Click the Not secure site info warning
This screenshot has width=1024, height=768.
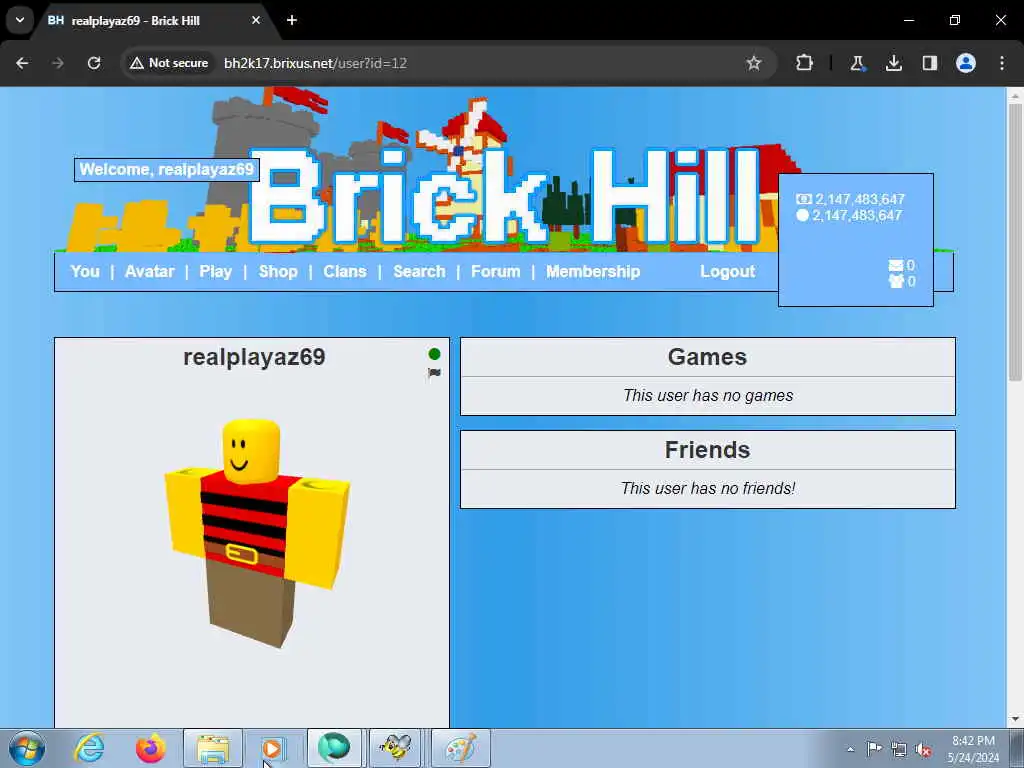point(169,63)
